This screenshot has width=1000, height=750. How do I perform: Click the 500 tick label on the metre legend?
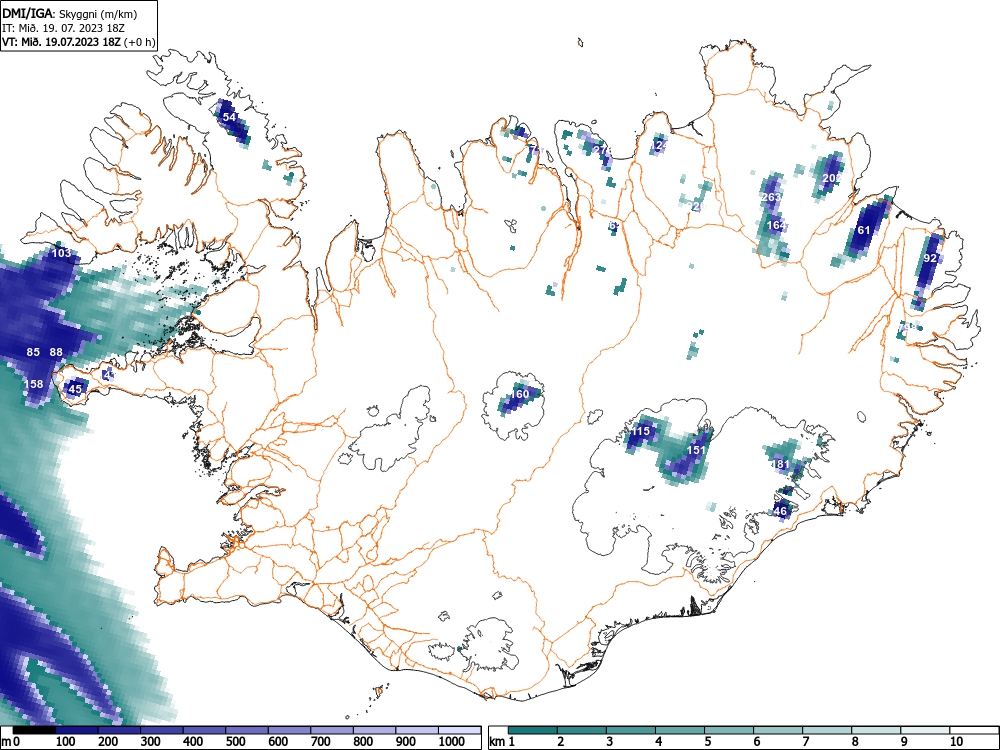tap(235, 741)
